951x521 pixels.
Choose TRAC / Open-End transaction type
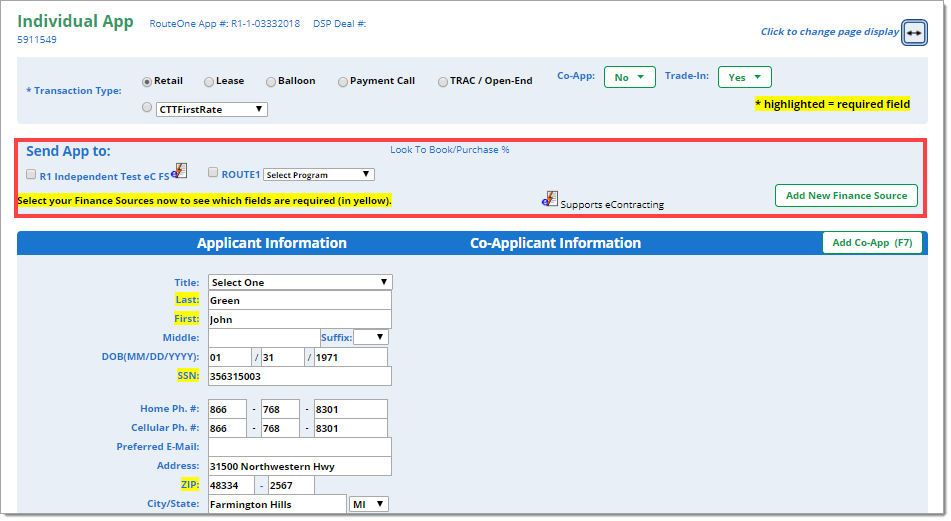(443, 82)
